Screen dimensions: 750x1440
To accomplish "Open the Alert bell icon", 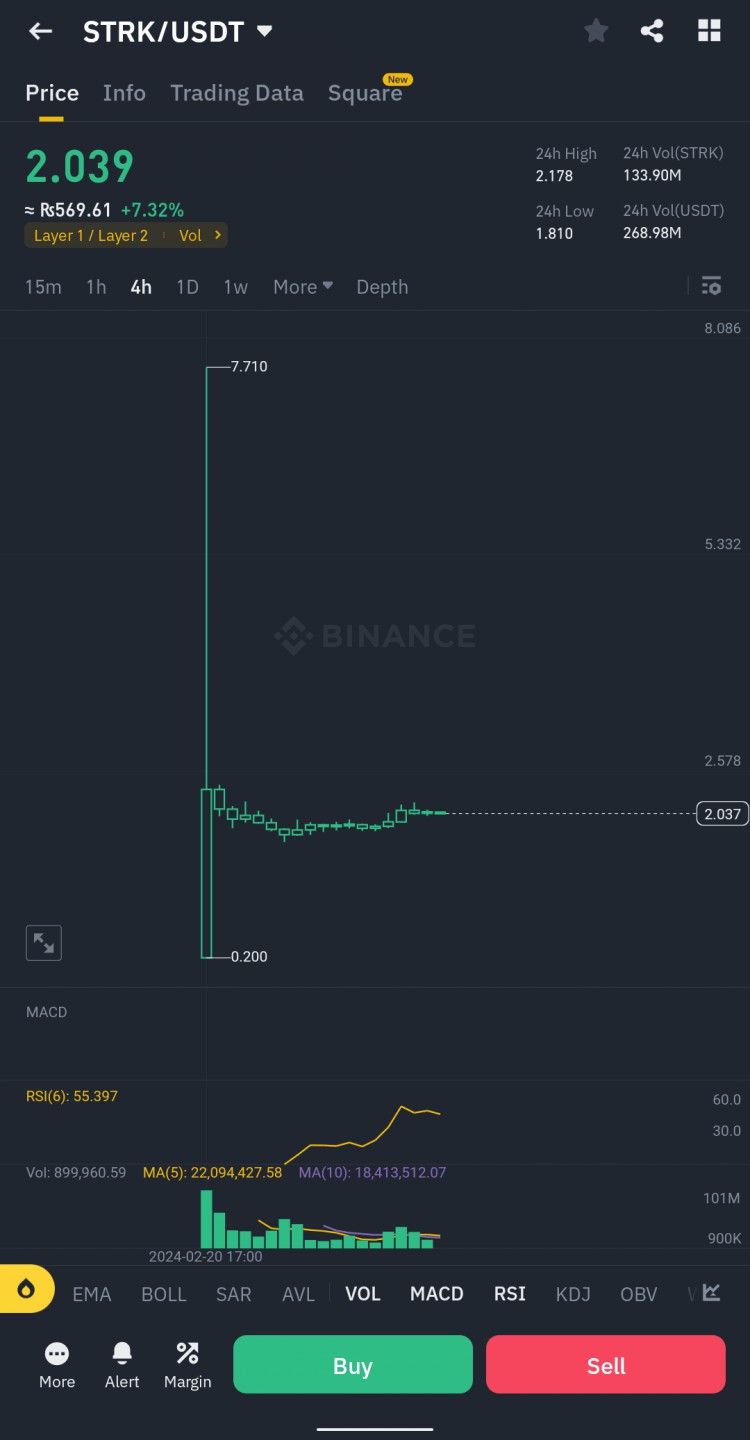I will (x=122, y=1366).
